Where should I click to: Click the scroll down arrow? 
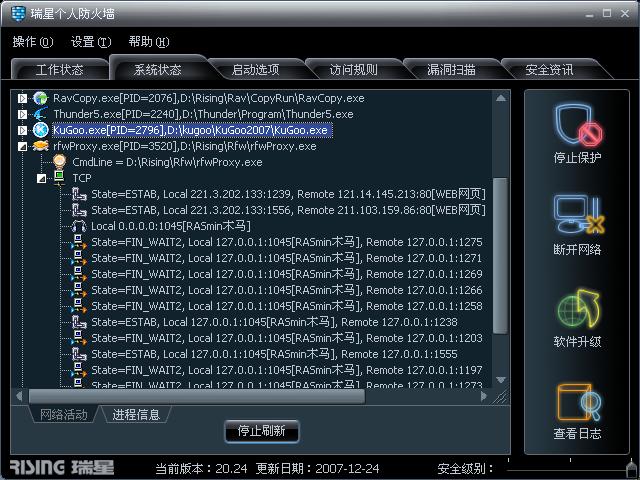coord(501,380)
